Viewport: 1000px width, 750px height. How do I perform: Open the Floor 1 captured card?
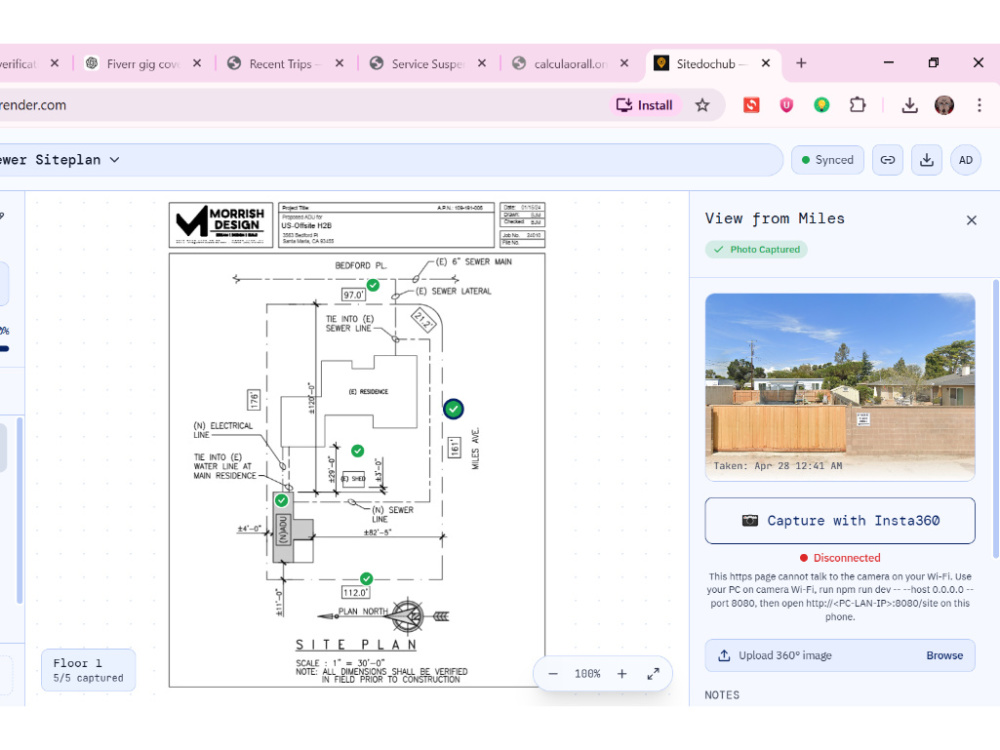(x=89, y=670)
